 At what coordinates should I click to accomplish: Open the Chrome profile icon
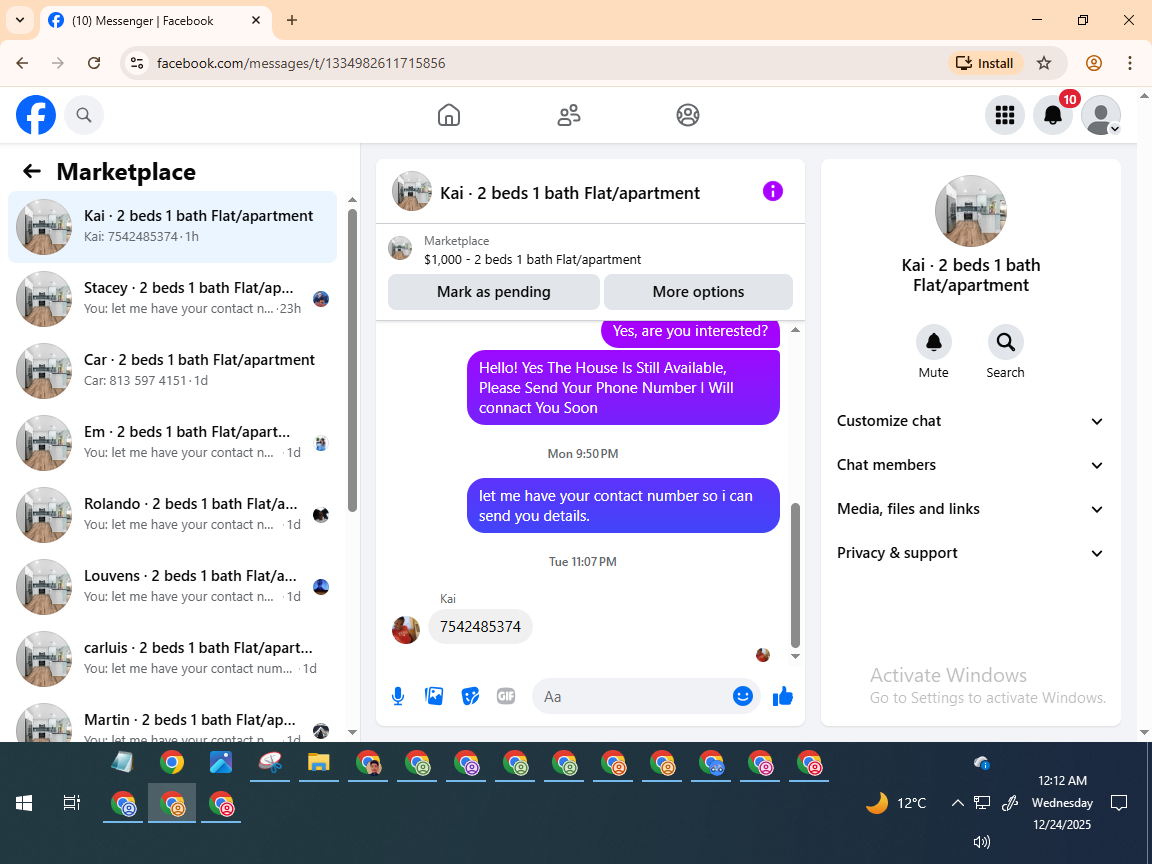(1094, 63)
